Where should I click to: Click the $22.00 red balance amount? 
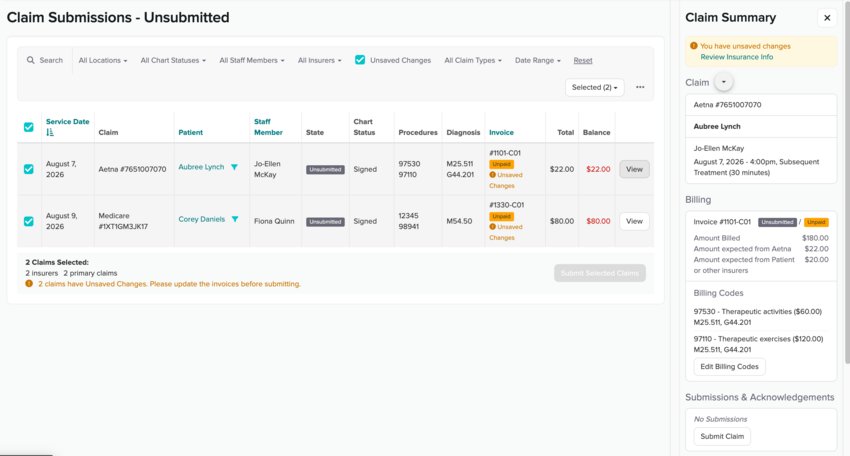click(x=598, y=169)
